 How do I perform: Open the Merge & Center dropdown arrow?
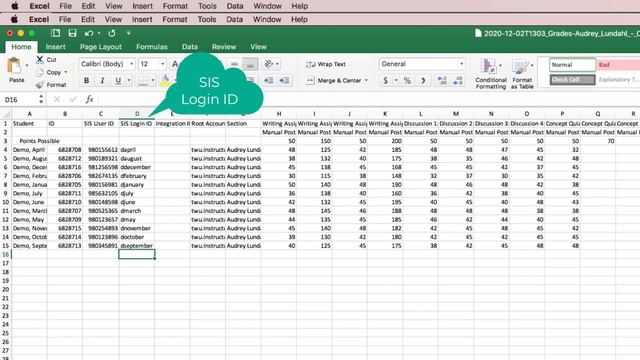point(366,80)
